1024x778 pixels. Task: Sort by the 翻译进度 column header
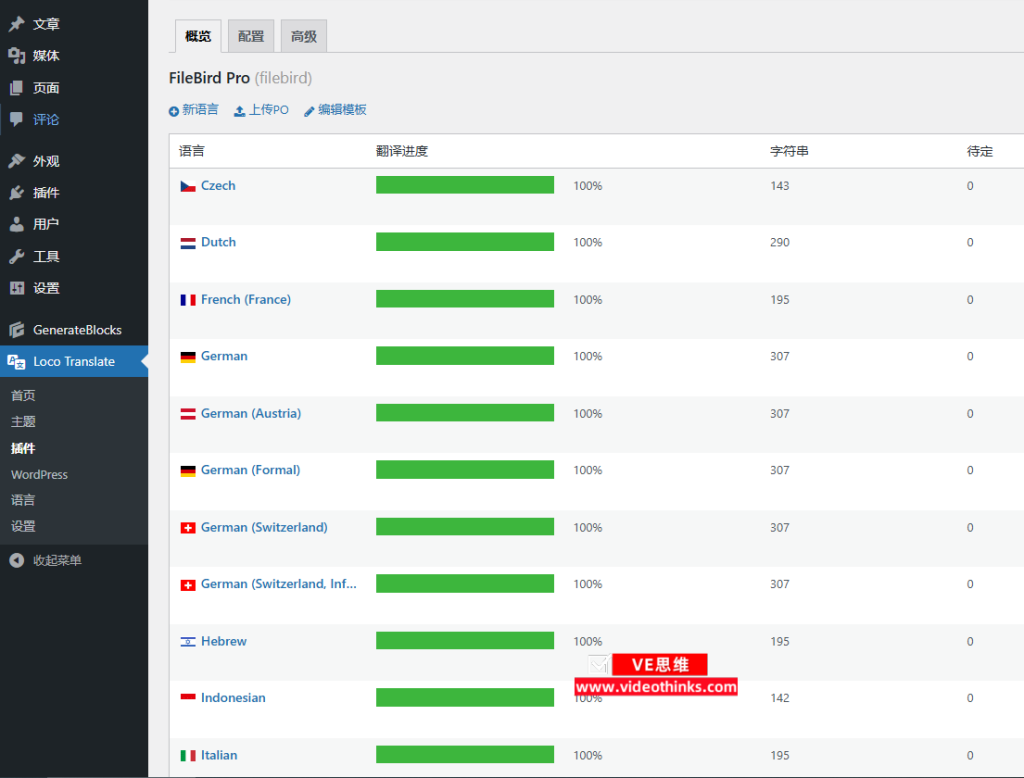point(402,152)
